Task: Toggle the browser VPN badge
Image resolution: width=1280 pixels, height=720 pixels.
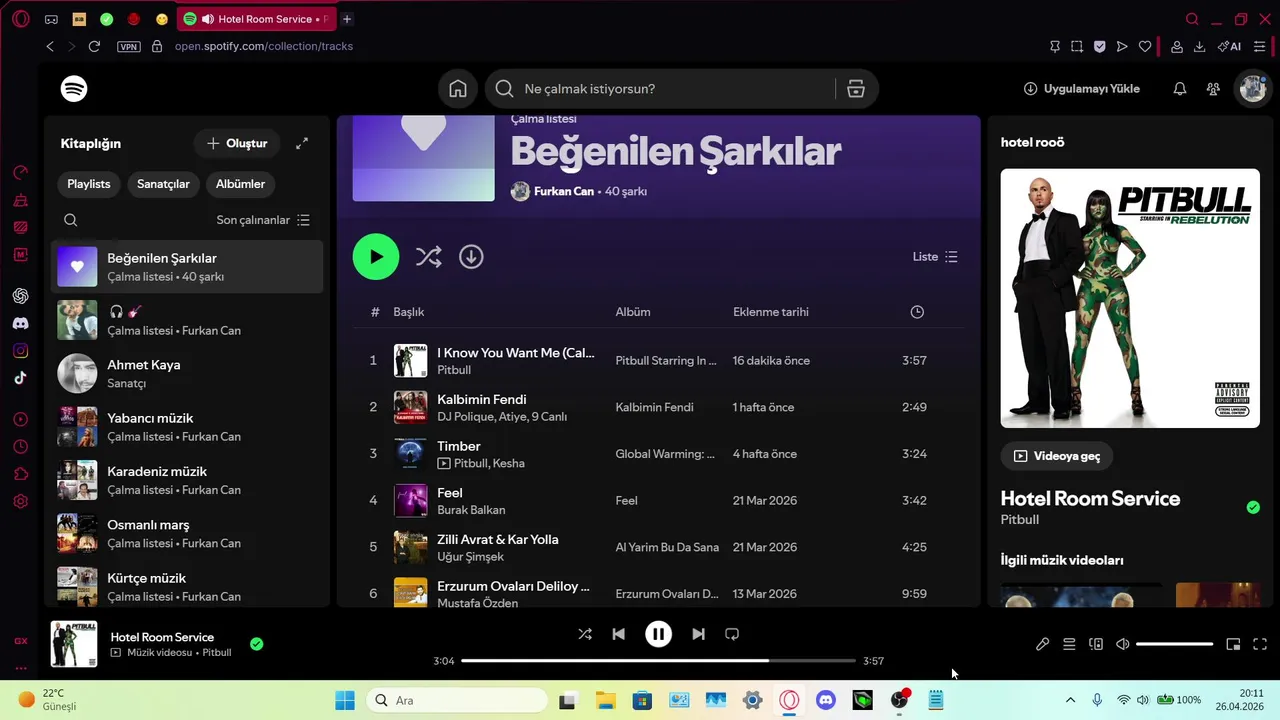Action: 129,46
